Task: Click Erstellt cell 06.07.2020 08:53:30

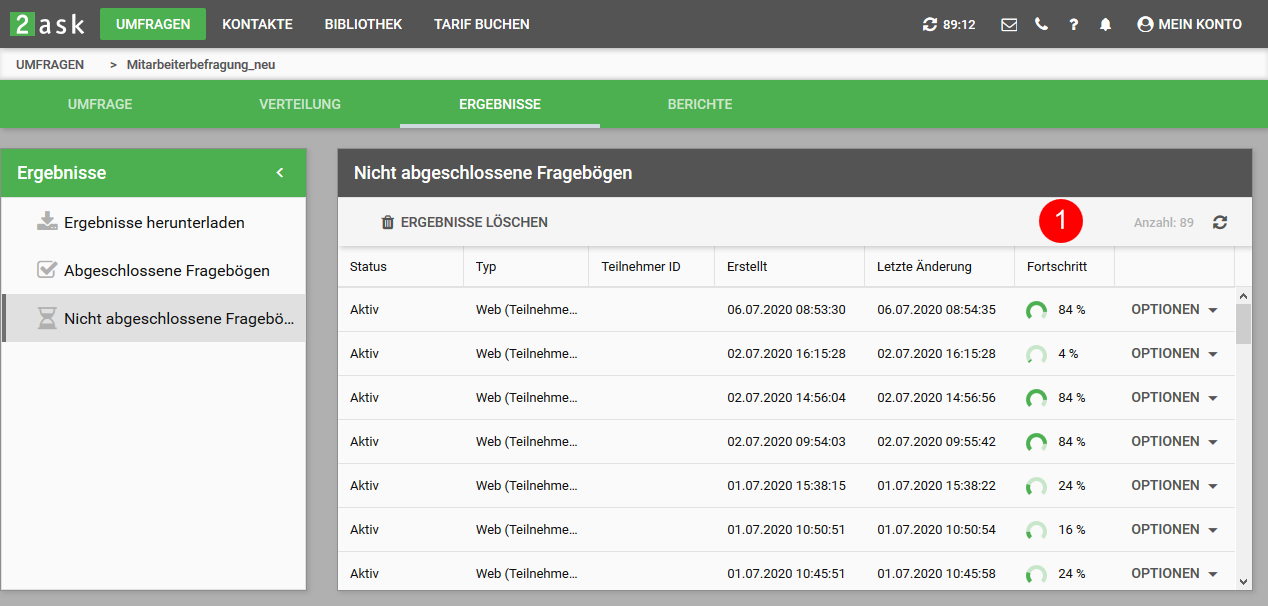Action: click(787, 310)
